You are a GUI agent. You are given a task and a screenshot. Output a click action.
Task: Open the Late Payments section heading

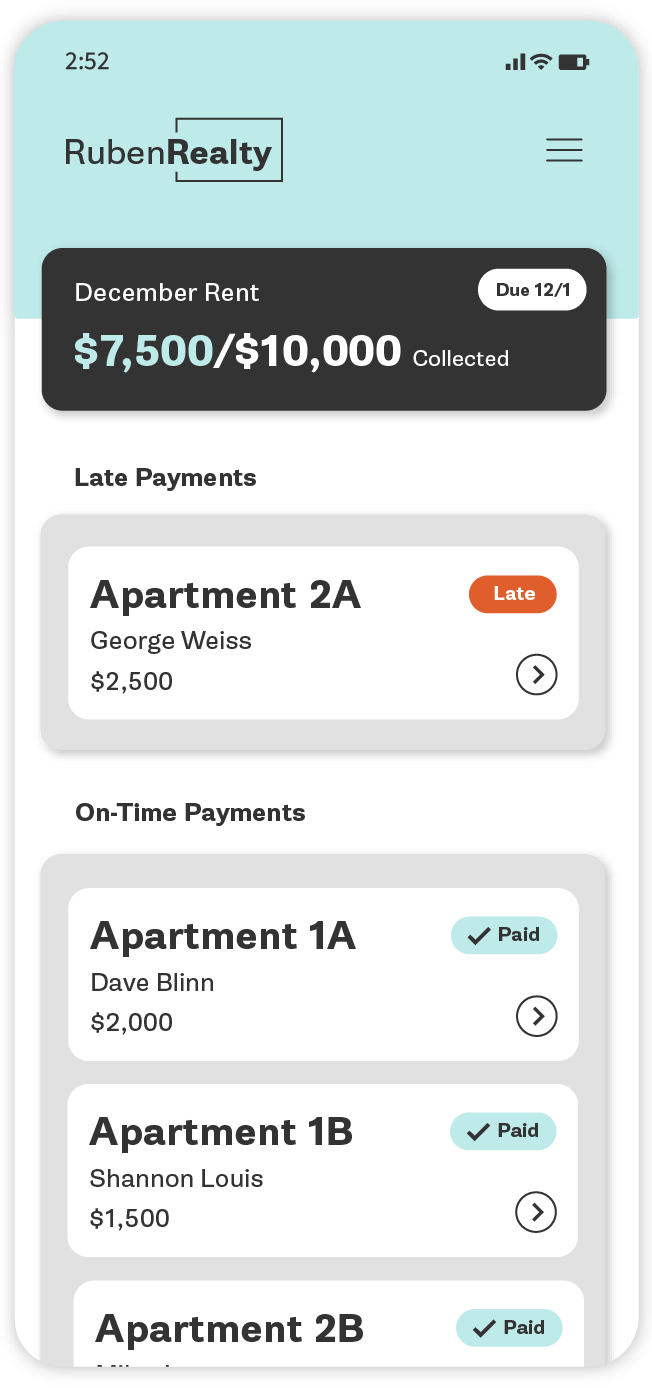[x=165, y=477]
